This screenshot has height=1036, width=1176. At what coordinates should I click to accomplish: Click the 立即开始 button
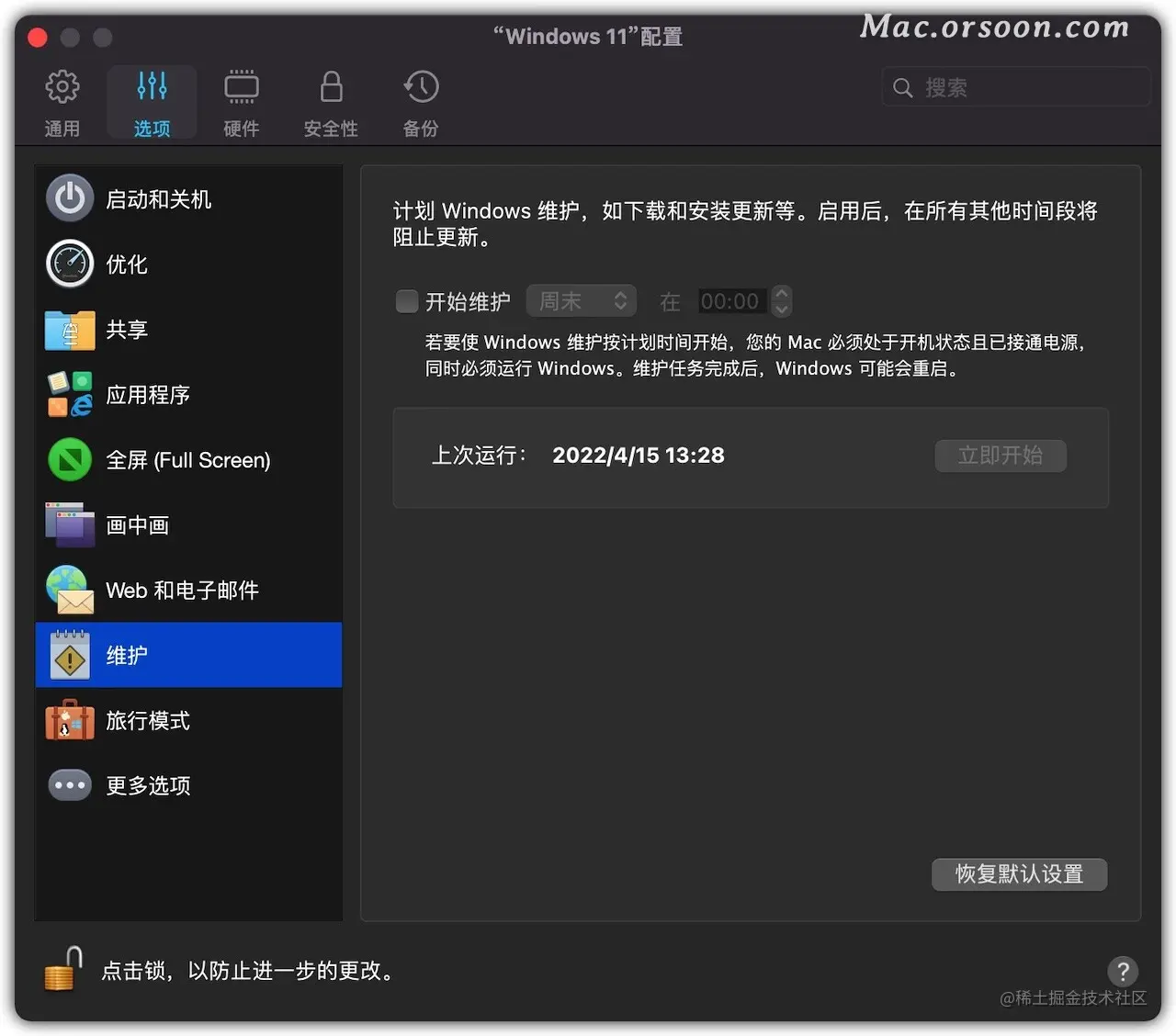(x=1001, y=456)
